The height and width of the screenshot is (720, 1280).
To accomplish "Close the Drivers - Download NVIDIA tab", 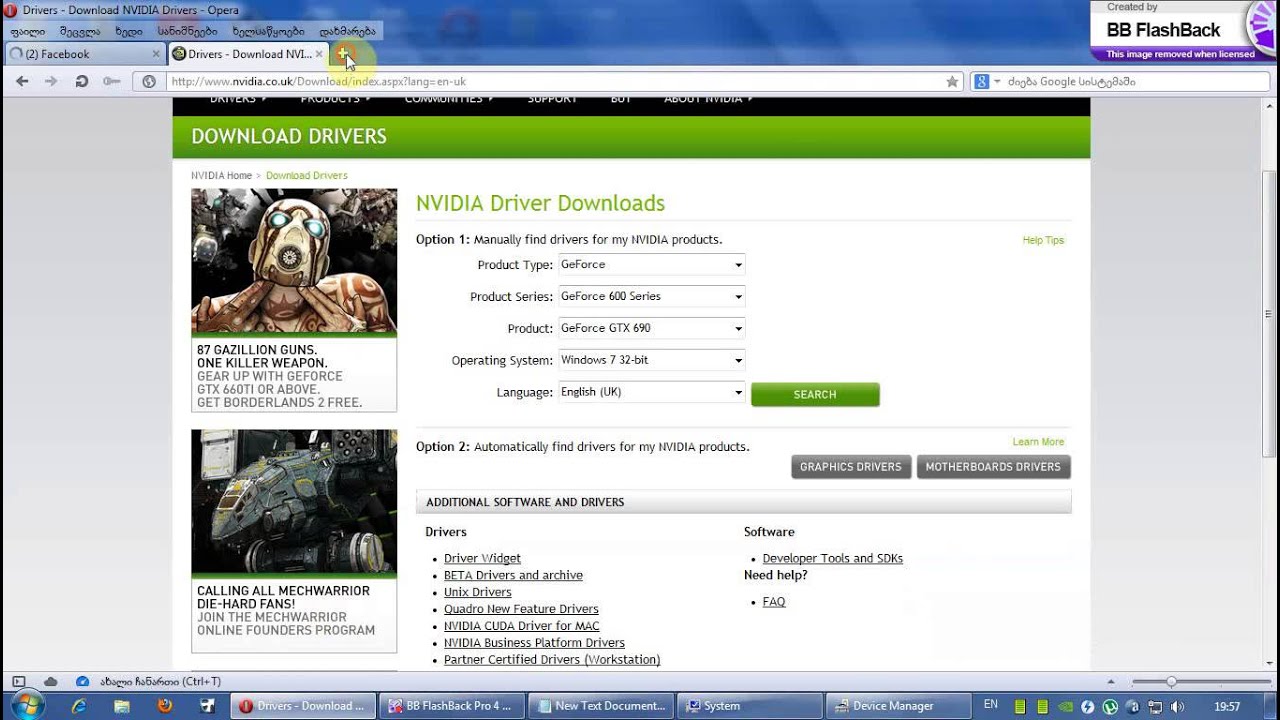I will point(319,54).
